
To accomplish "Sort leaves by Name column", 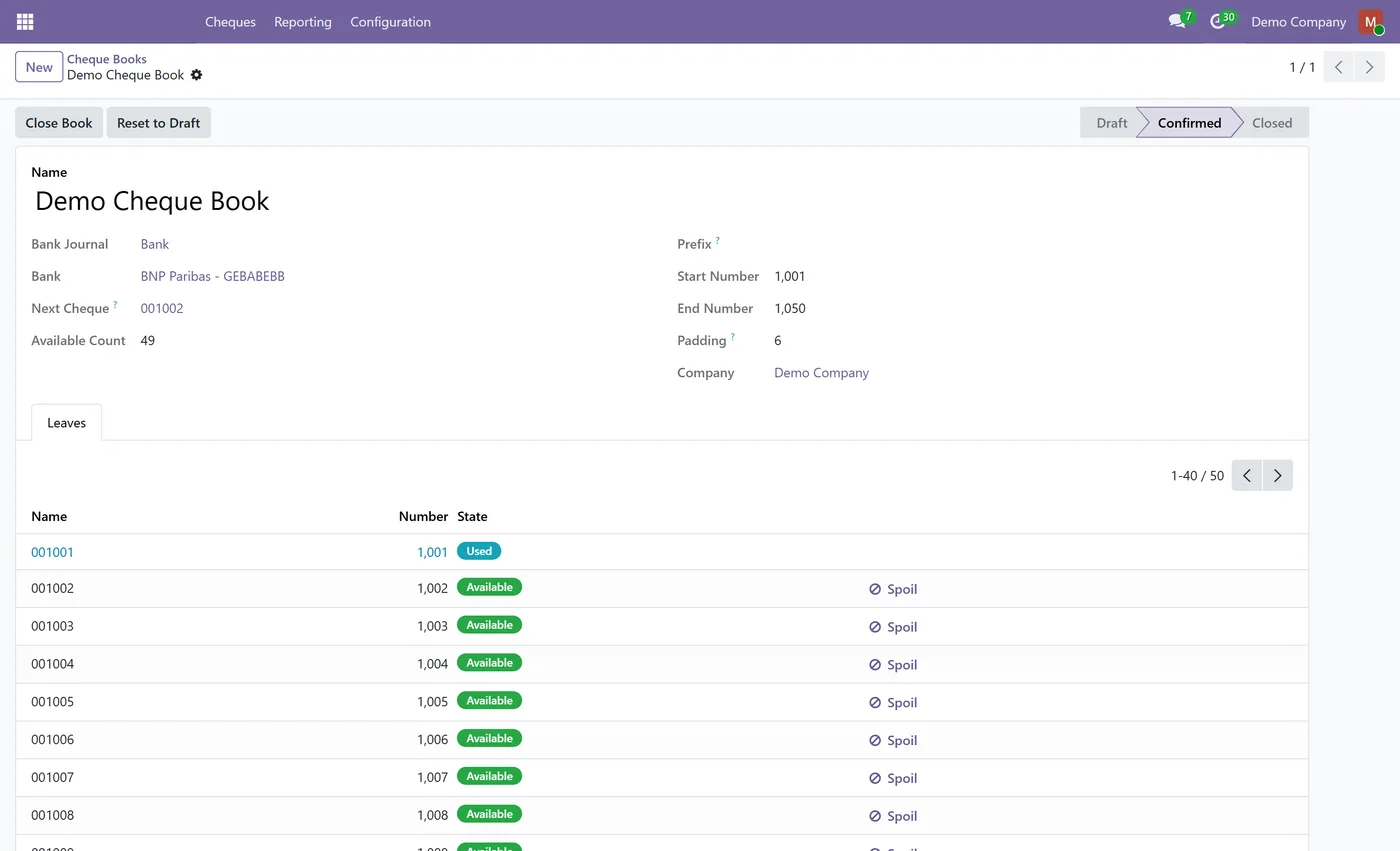I will [49, 516].
